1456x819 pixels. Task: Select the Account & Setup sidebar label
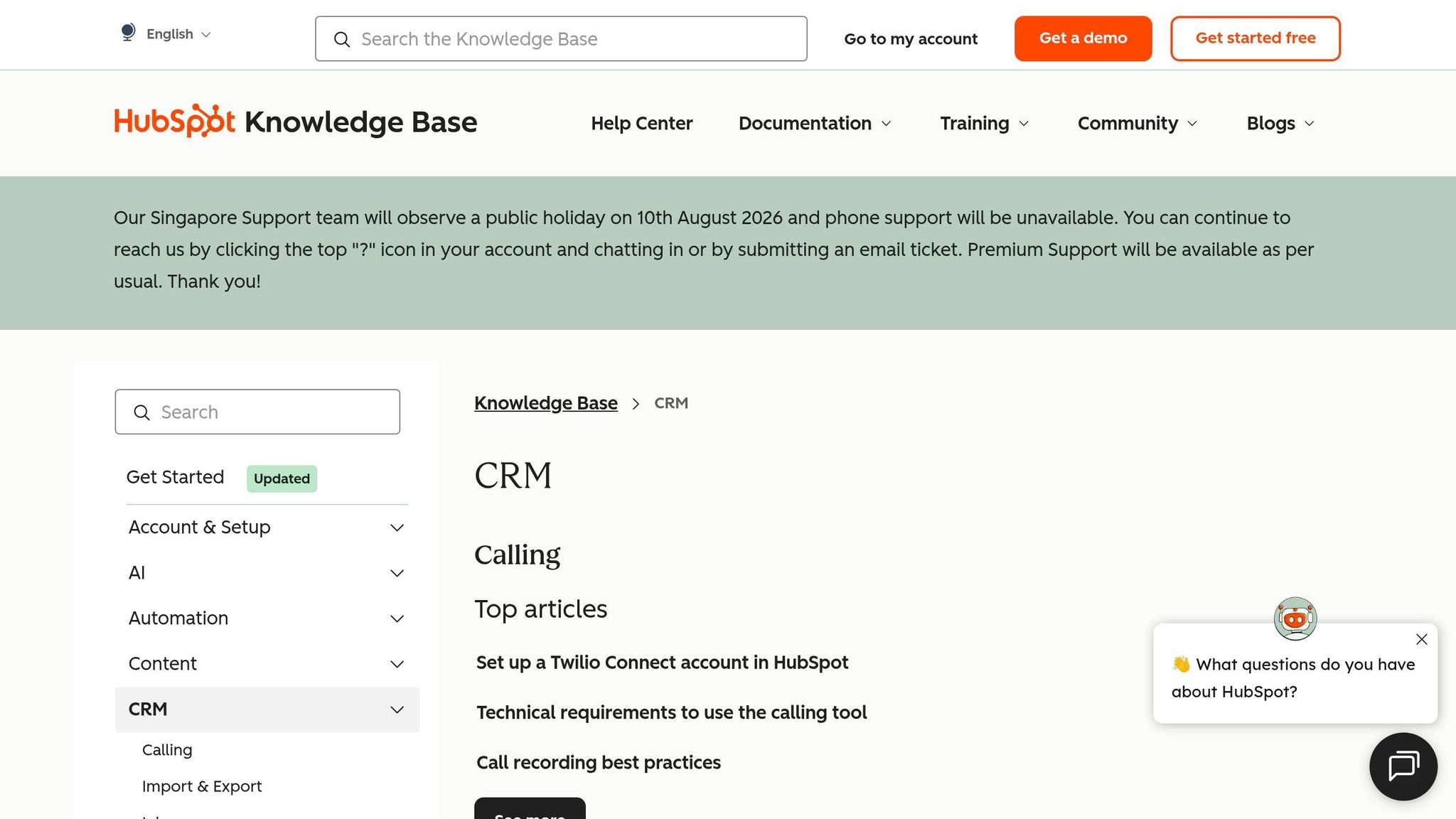point(199,528)
